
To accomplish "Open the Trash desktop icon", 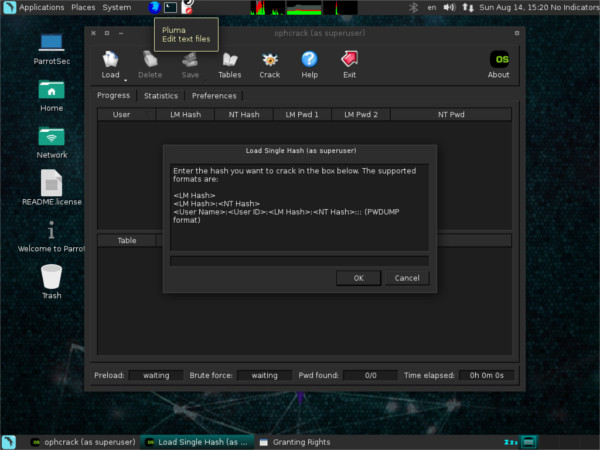I will [52, 282].
